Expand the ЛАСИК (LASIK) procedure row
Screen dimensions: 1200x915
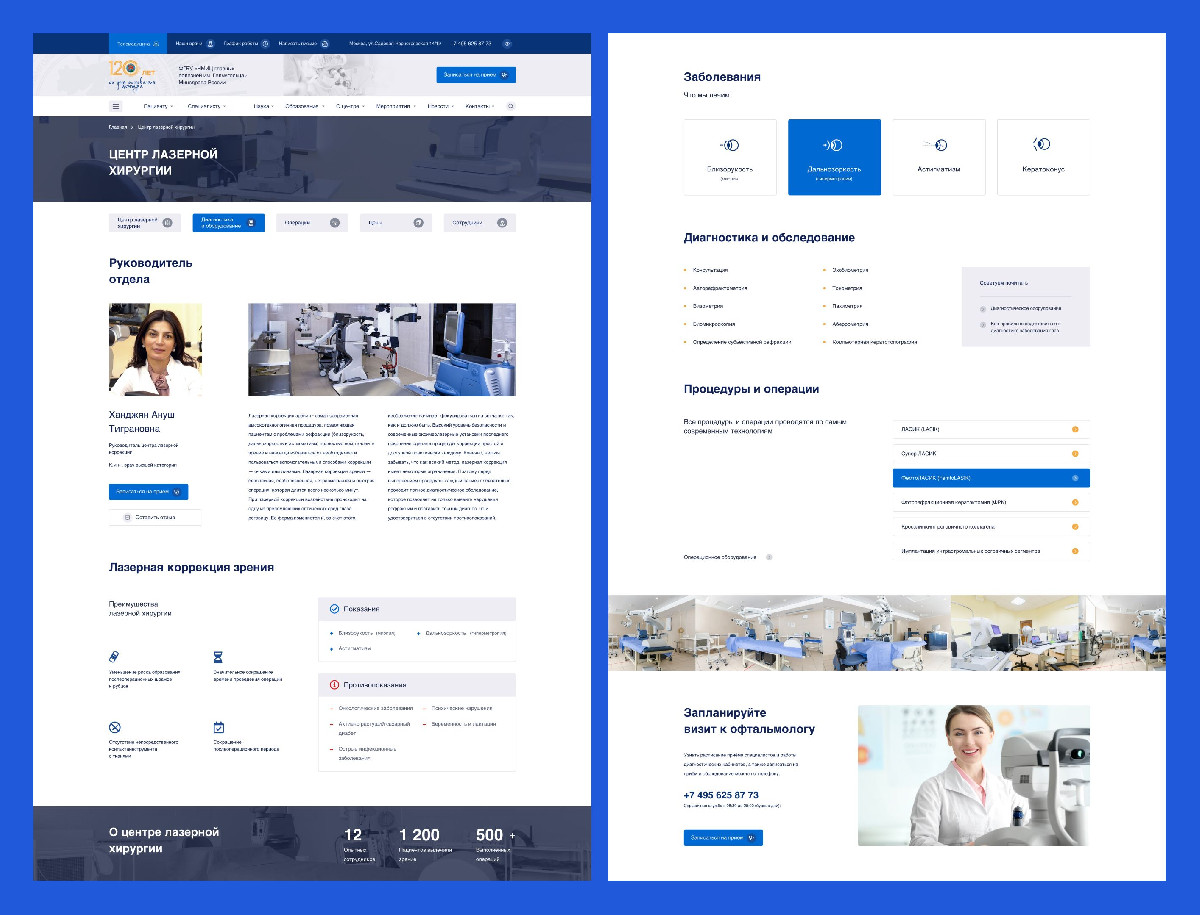tap(990, 429)
